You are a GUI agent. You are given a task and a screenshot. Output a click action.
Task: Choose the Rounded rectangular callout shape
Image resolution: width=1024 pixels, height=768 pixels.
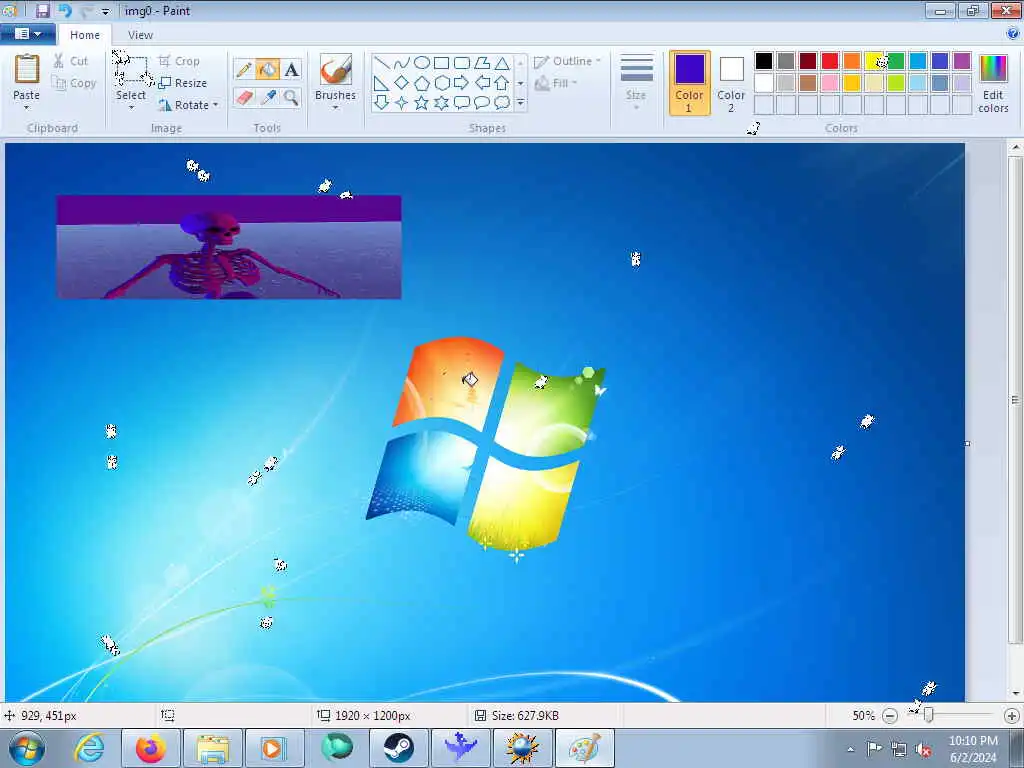pos(462,103)
